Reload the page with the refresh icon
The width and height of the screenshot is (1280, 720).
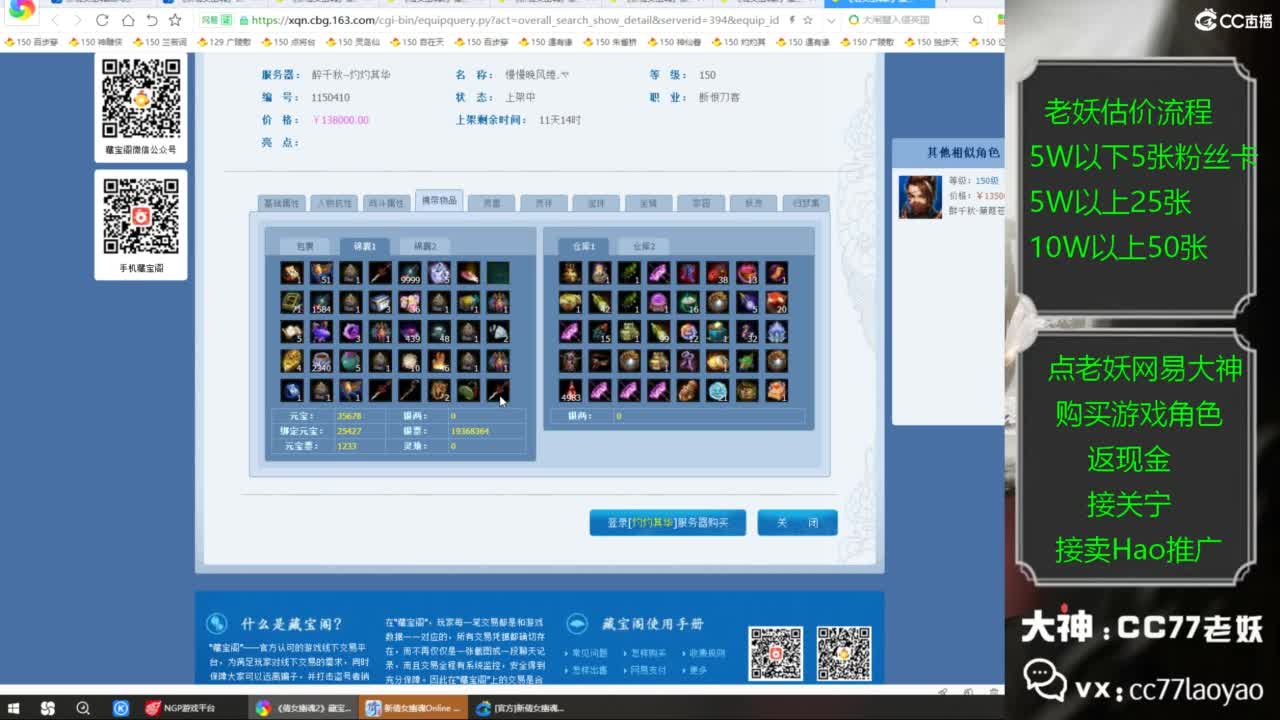[102, 20]
